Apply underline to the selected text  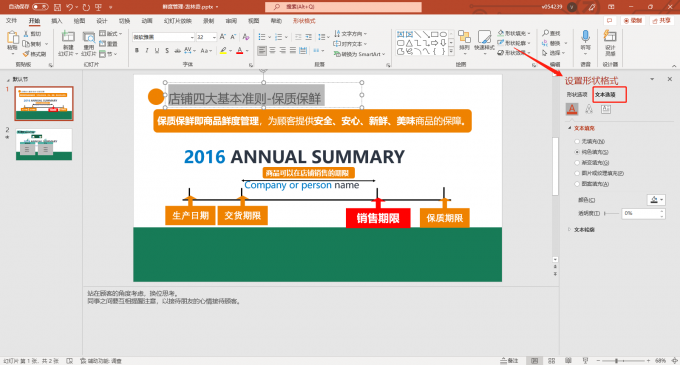[x=157, y=51]
